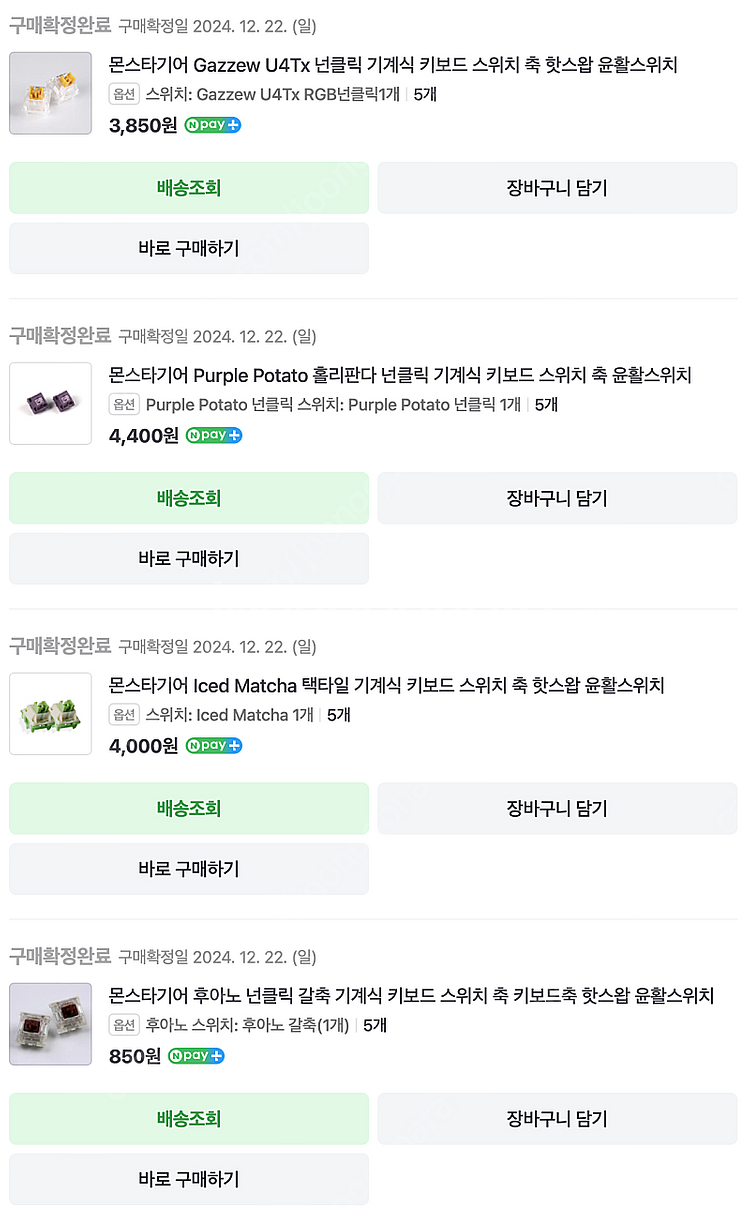The image size is (750, 1219).
Task: Open the 몬스타기어 Iced Matcha product title
Action: coord(386,685)
